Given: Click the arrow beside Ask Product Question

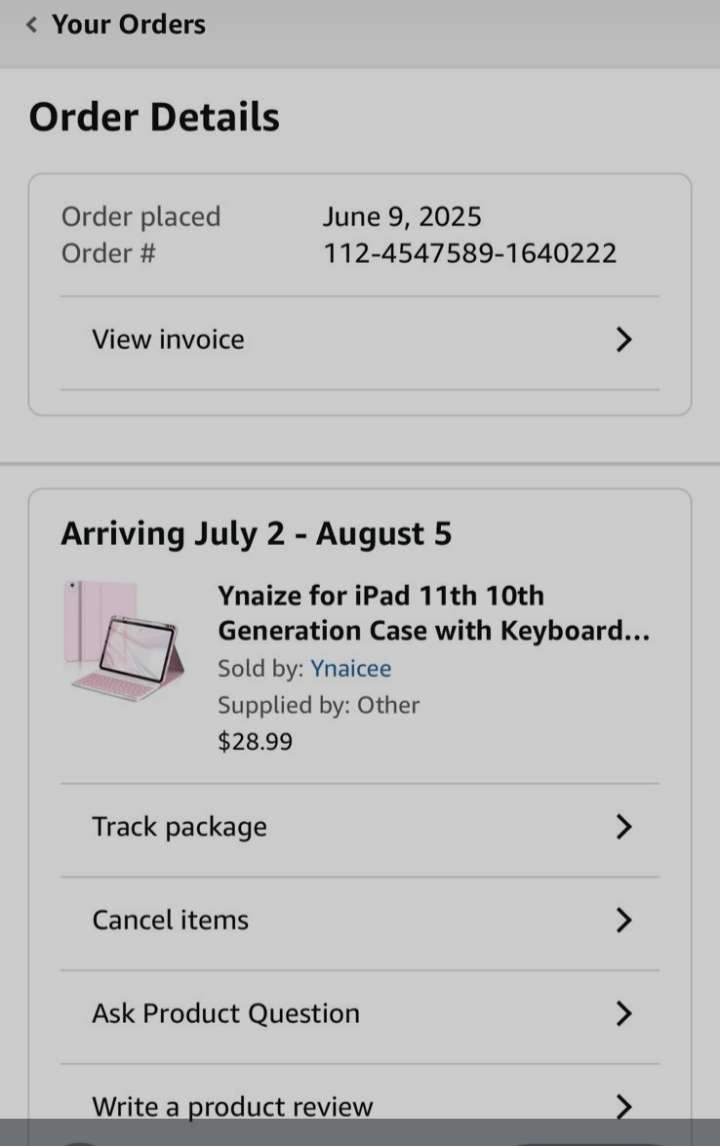Looking at the screenshot, I should click(624, 1014).
